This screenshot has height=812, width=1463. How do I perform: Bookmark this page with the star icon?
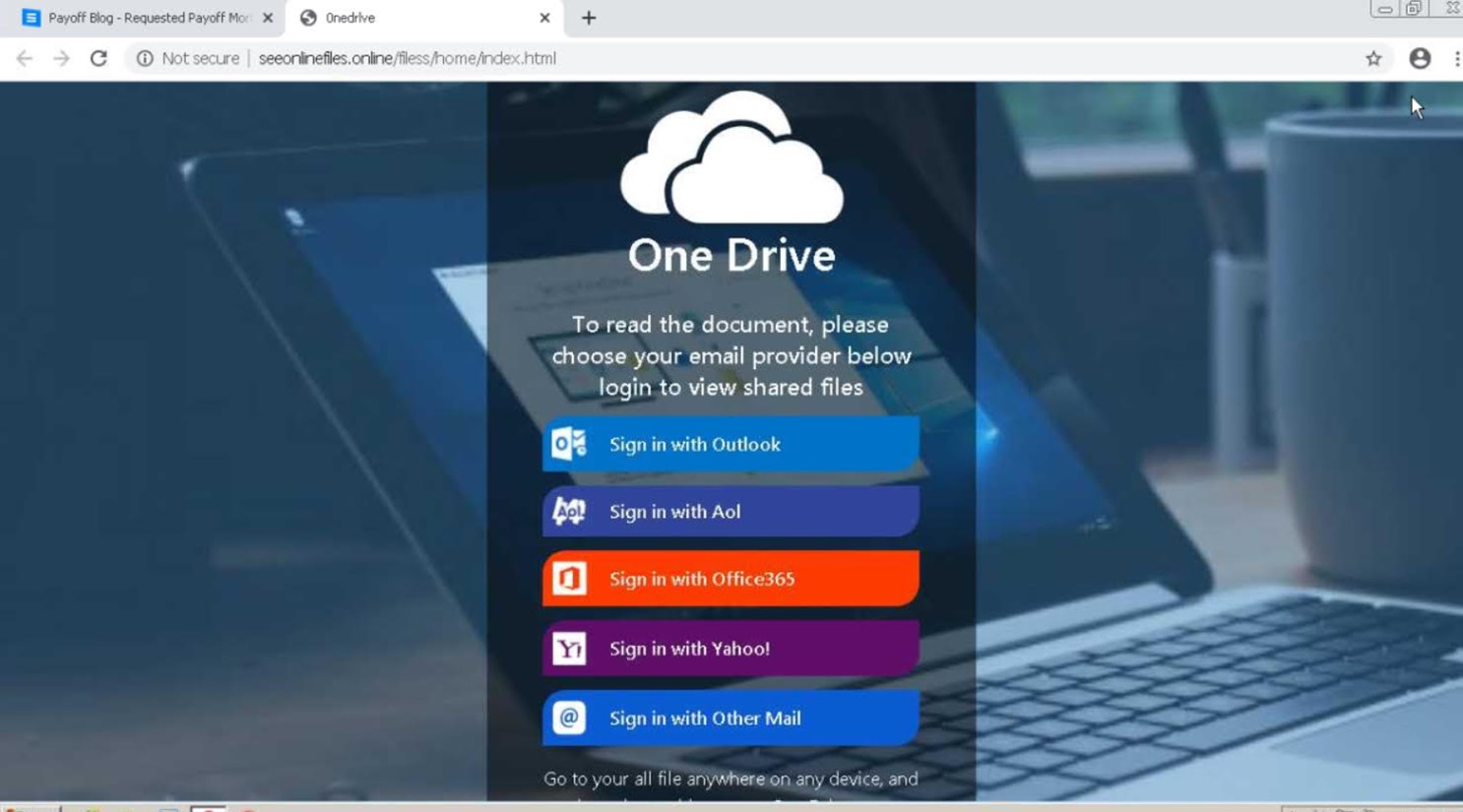click(1373, 59)
